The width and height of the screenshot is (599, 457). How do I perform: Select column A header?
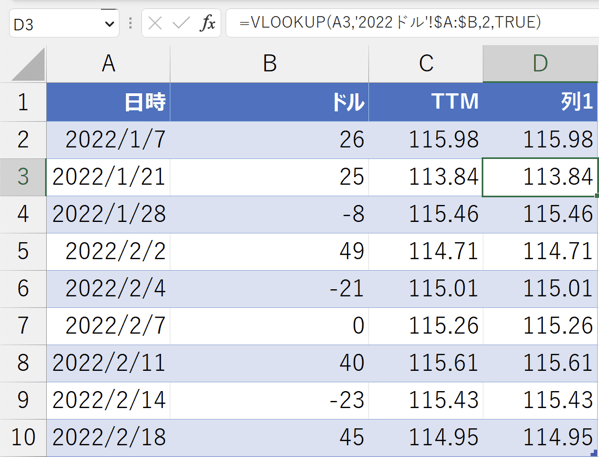pyautogui.click(x=108, y=63)
